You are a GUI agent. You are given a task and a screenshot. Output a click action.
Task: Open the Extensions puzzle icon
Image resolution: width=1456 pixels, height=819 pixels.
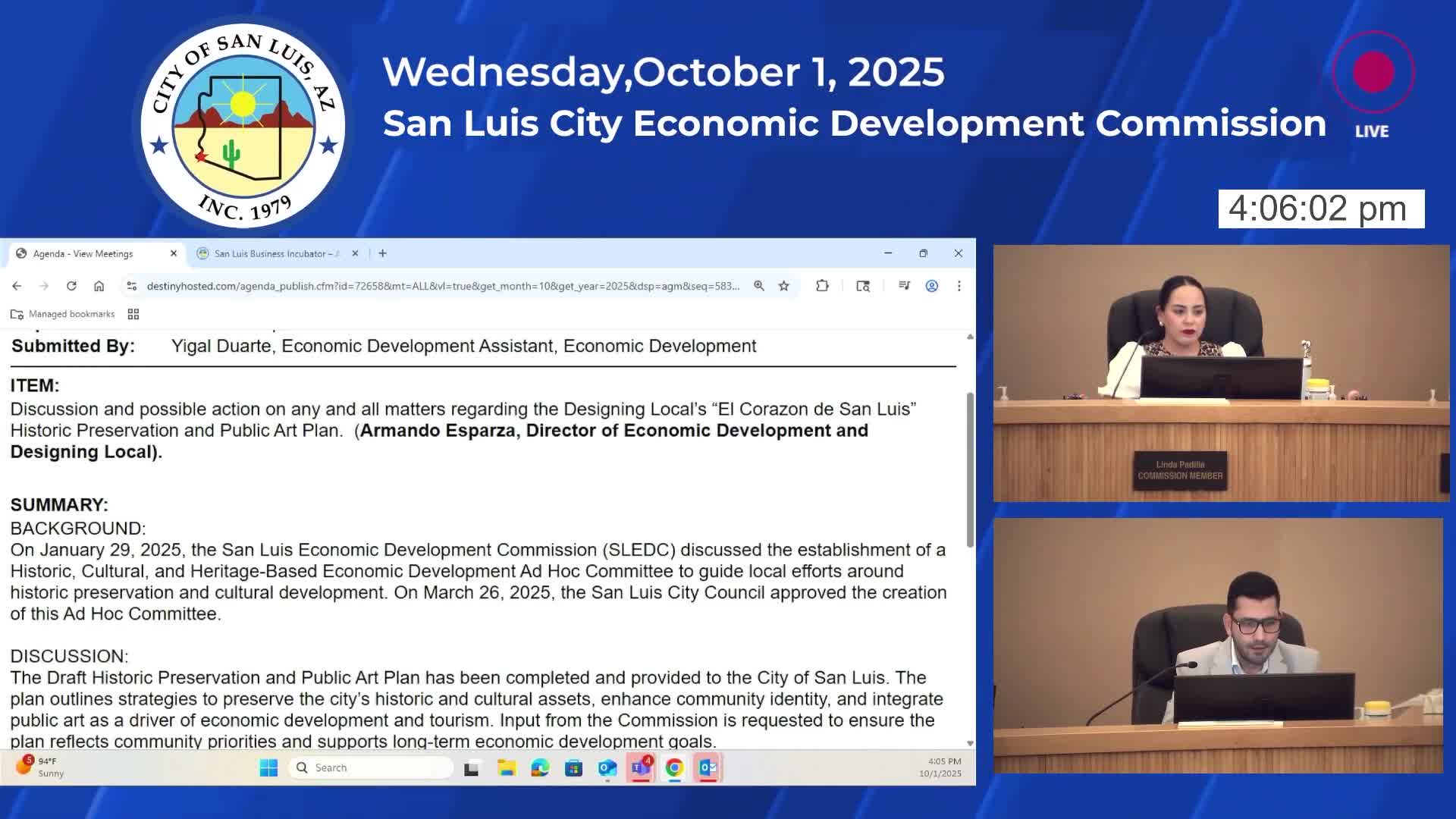point(822,286)
